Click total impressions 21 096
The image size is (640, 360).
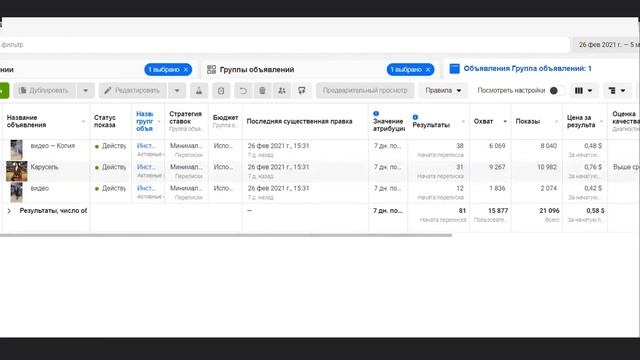tap(549, 211)
